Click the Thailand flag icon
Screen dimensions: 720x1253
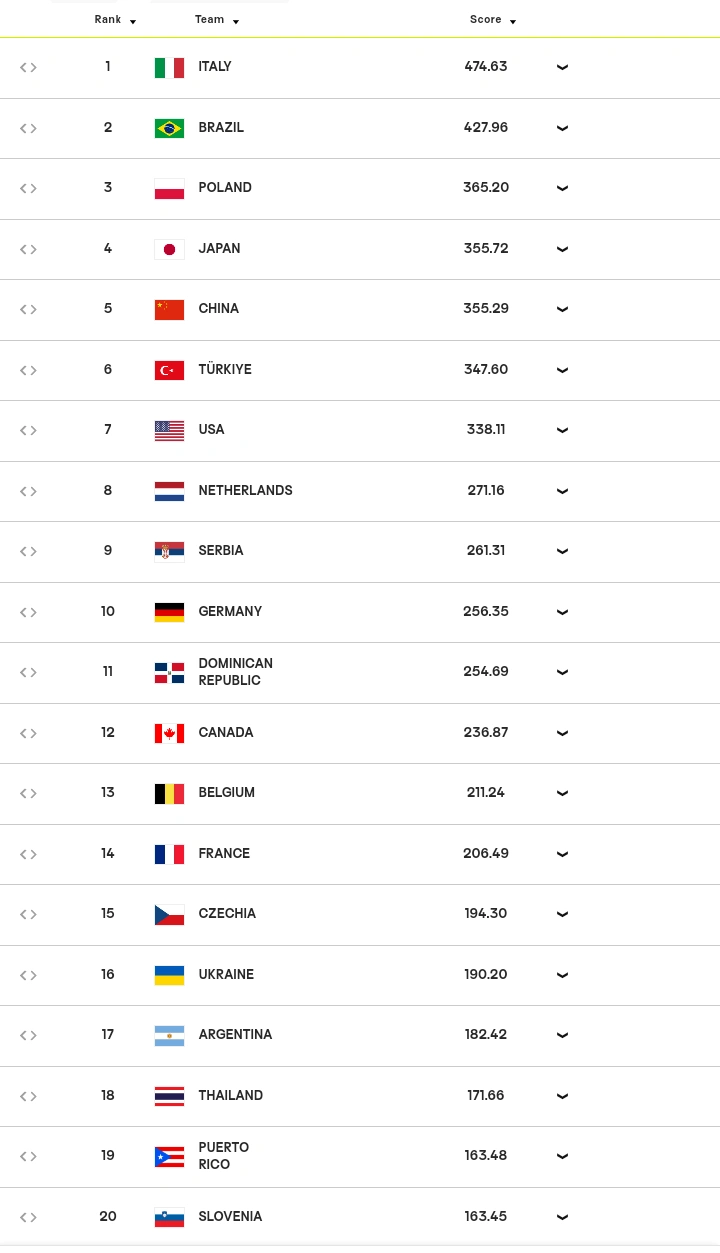(x=169, y=1096)
